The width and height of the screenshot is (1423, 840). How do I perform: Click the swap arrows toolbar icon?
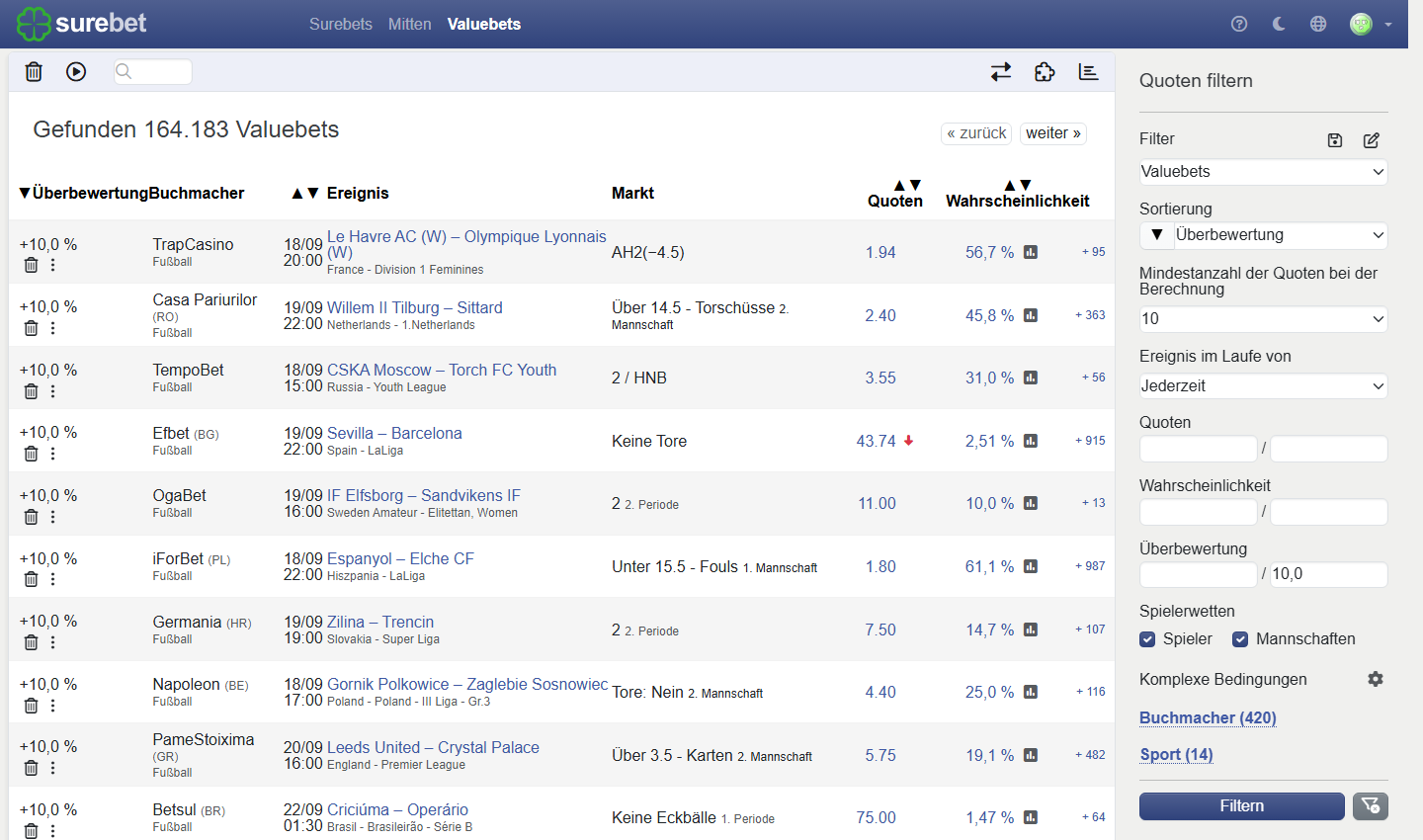(1001, 71)
